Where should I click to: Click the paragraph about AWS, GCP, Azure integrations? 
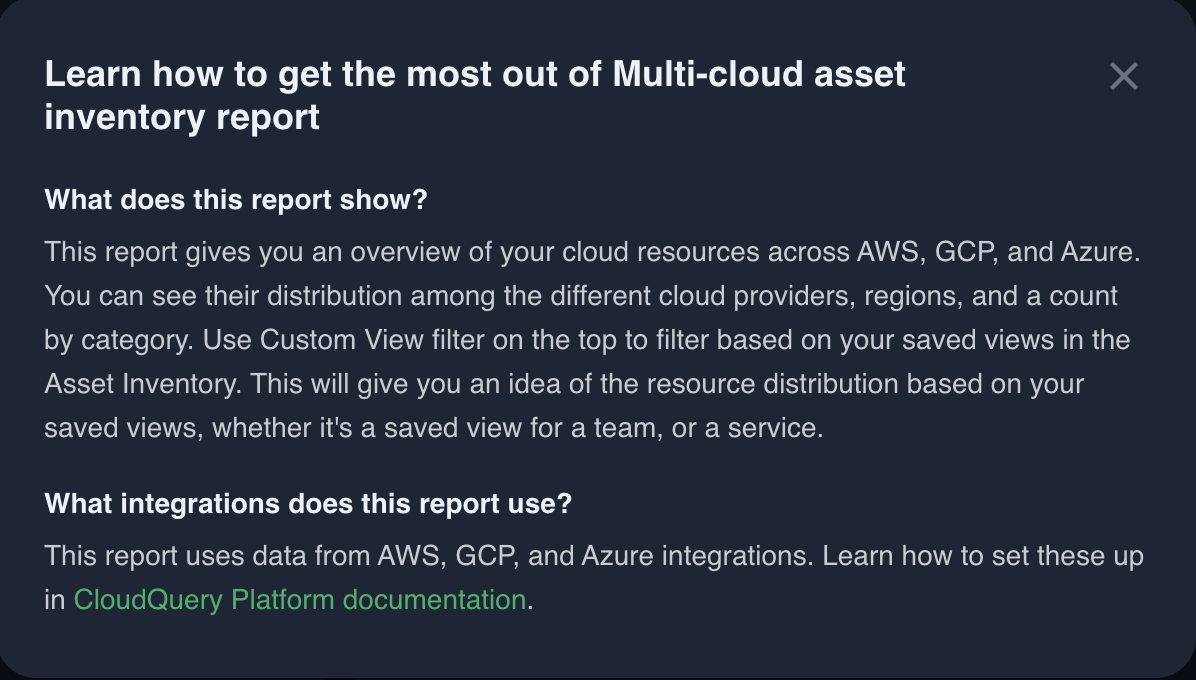point(594,577)
